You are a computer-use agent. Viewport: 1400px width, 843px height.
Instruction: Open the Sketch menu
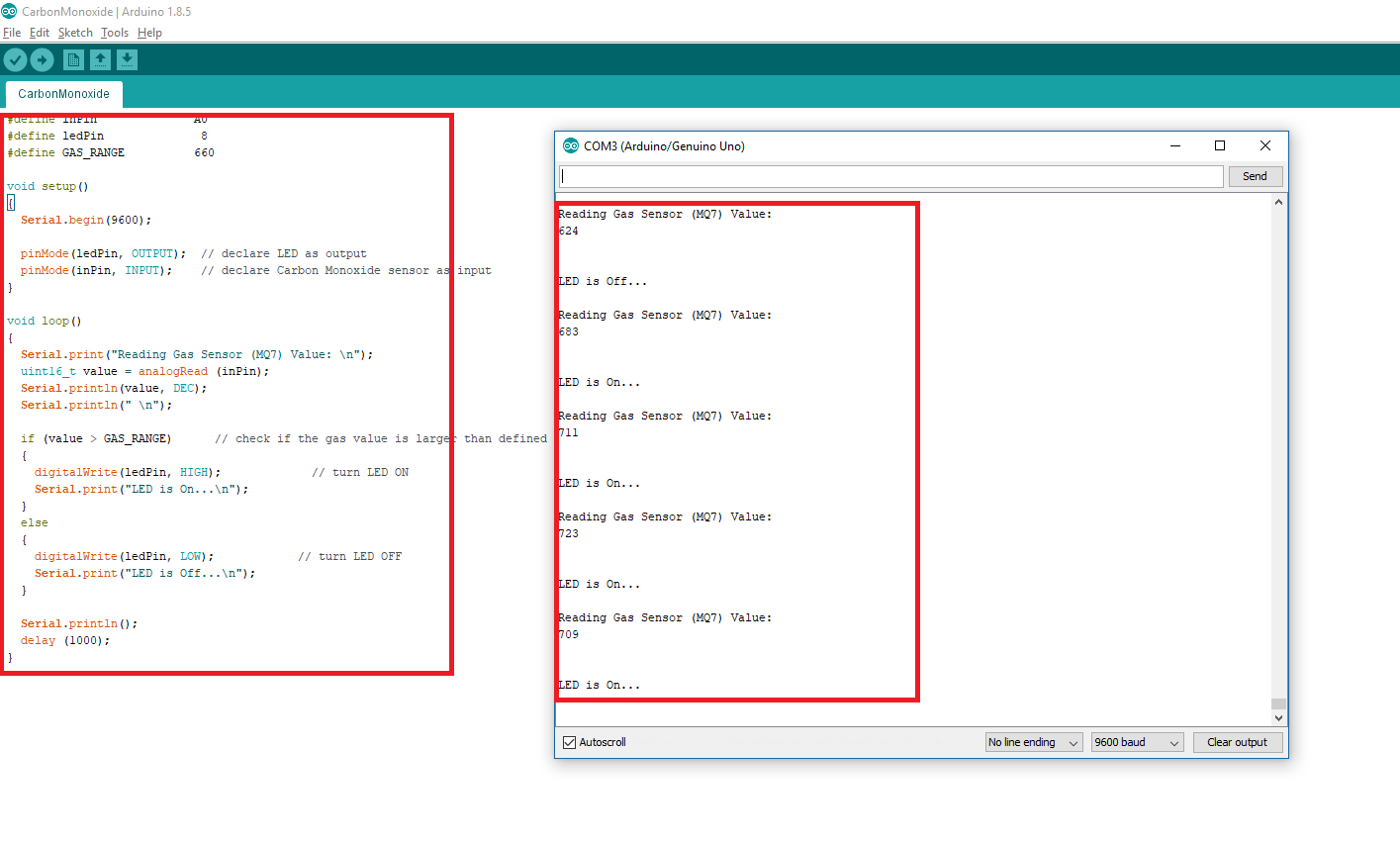pos(75,33)
